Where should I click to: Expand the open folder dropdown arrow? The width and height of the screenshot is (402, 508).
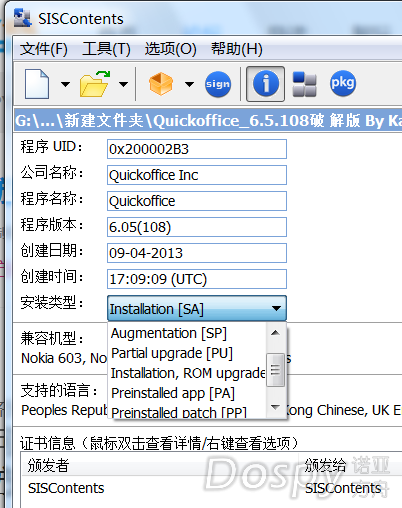click(x=123, y=84)
